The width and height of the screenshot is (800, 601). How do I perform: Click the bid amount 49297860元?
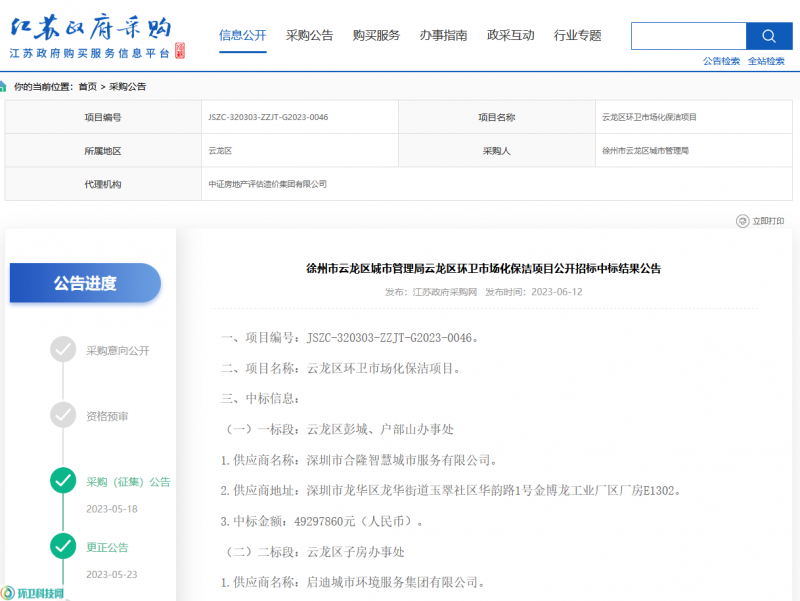click(324, 521)
